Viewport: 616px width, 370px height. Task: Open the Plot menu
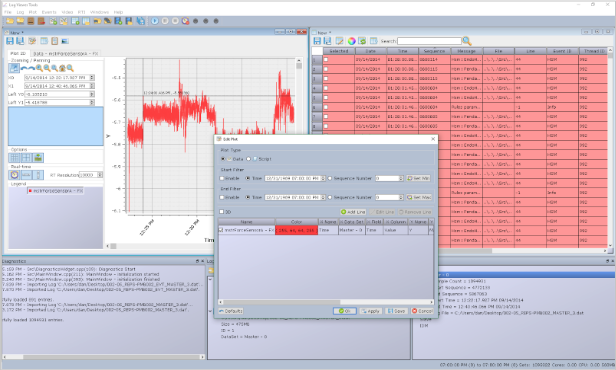tap(33, 12)
